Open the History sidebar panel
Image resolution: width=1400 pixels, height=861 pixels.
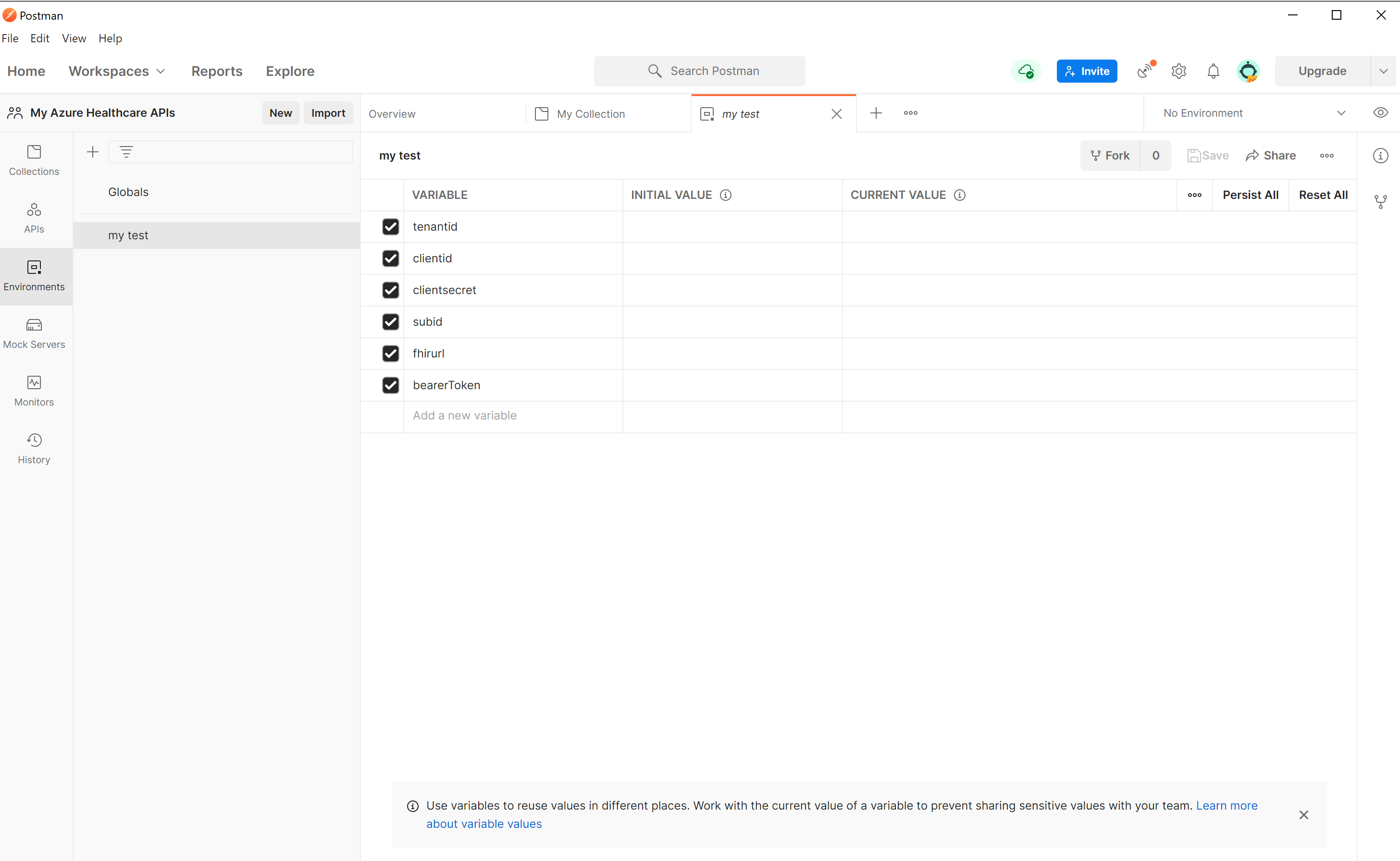pyautogui.click(x=34, y=448)
